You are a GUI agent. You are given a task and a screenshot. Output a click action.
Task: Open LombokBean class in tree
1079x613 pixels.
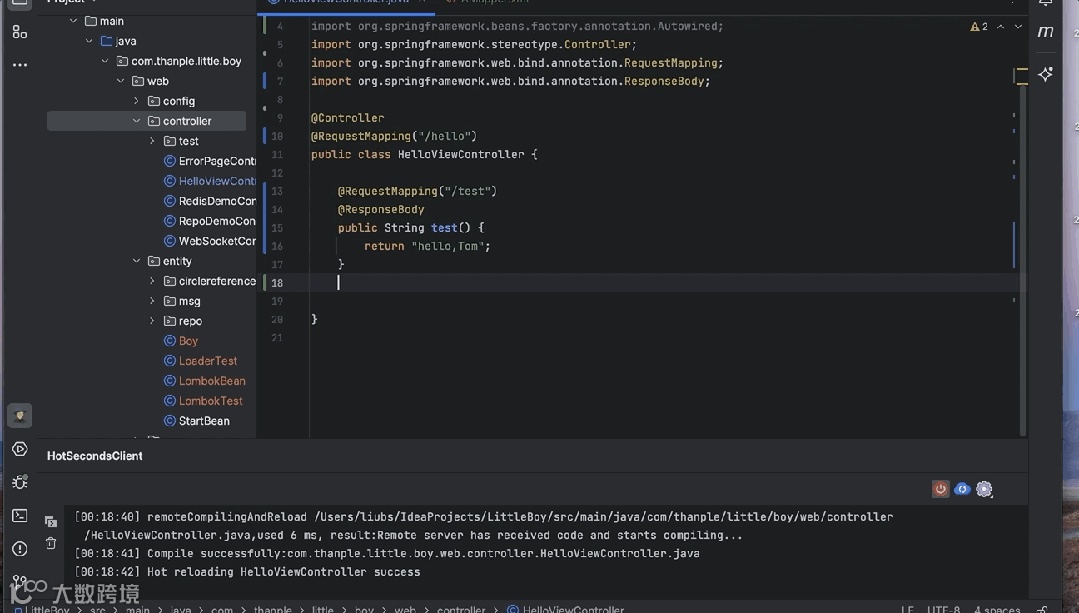click(212, 380)
